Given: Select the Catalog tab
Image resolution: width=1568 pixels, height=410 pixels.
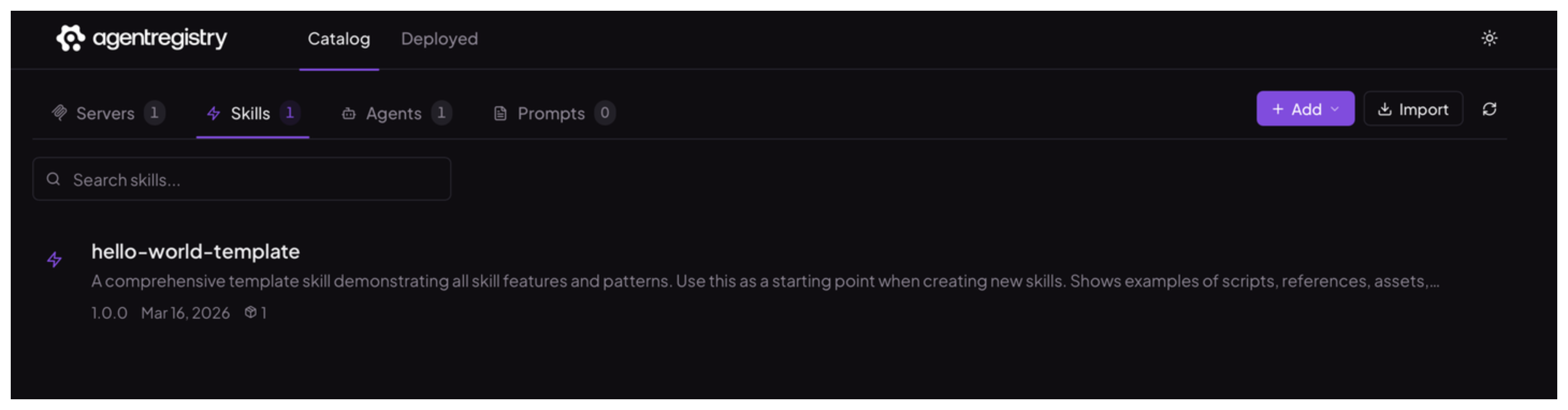Looking at the screenshot, I should pos(338,39).
